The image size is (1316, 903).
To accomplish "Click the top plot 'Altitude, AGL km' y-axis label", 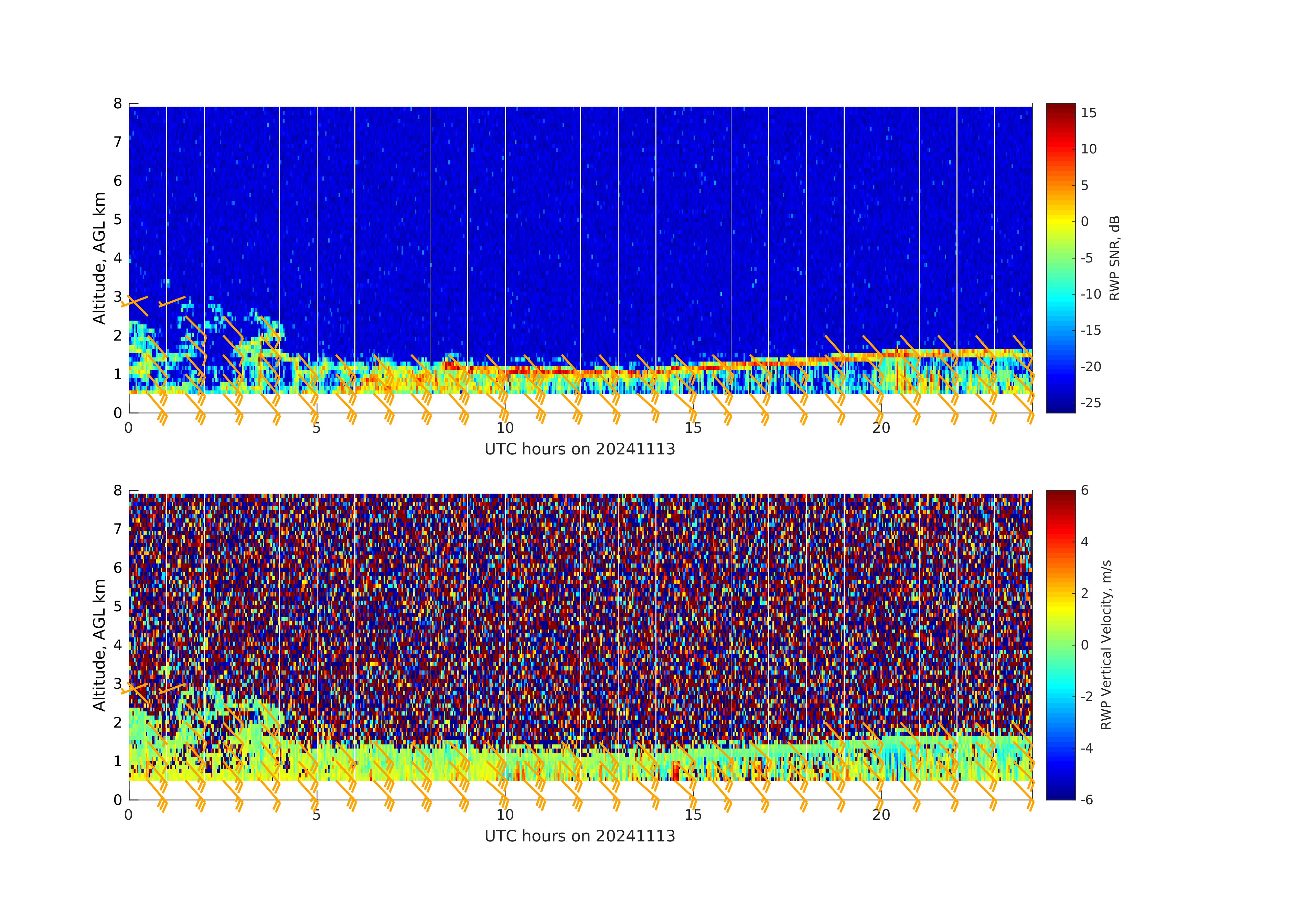I will click(99, 258).
